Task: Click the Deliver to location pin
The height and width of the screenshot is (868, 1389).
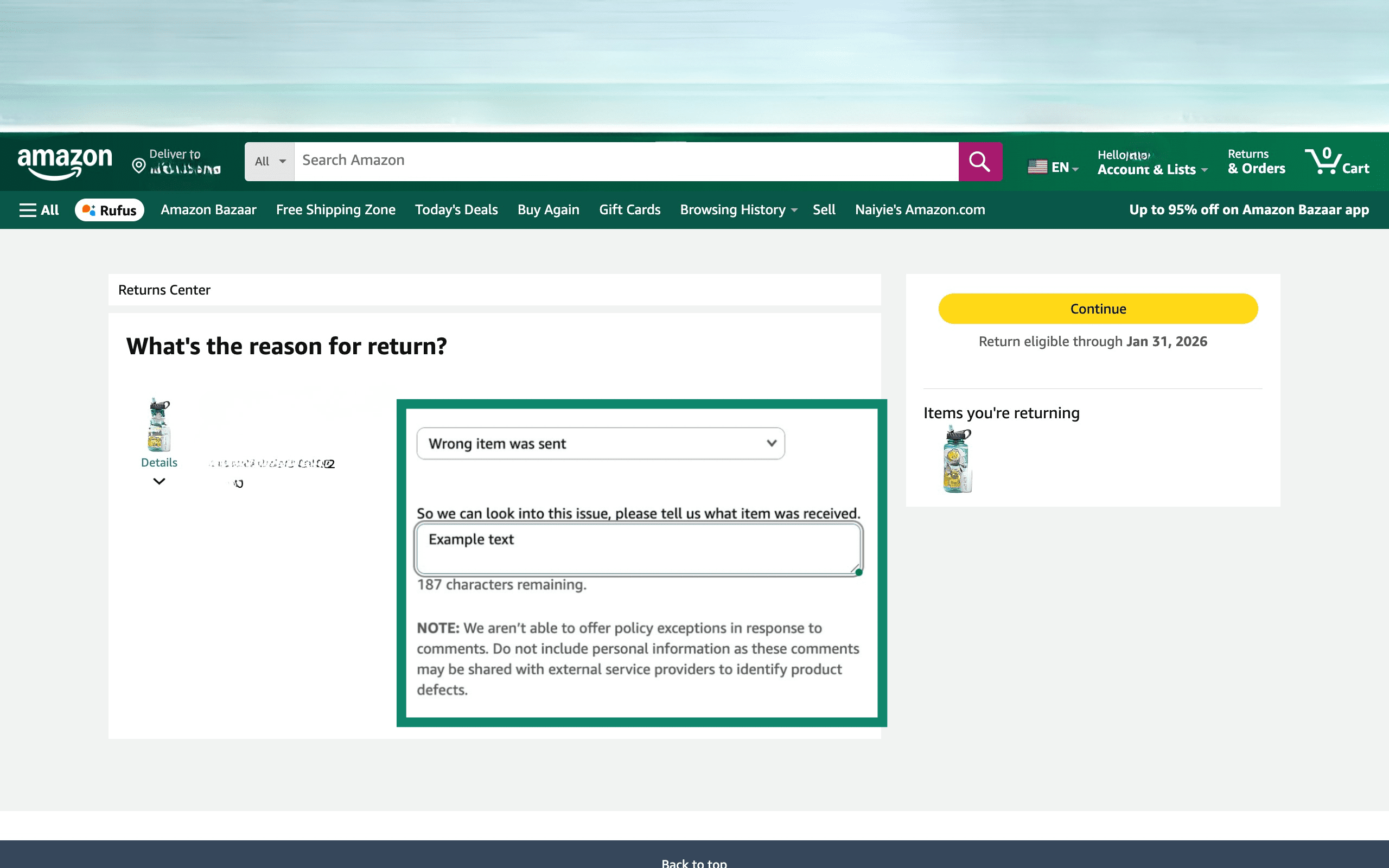Action: tap(138, 164)
